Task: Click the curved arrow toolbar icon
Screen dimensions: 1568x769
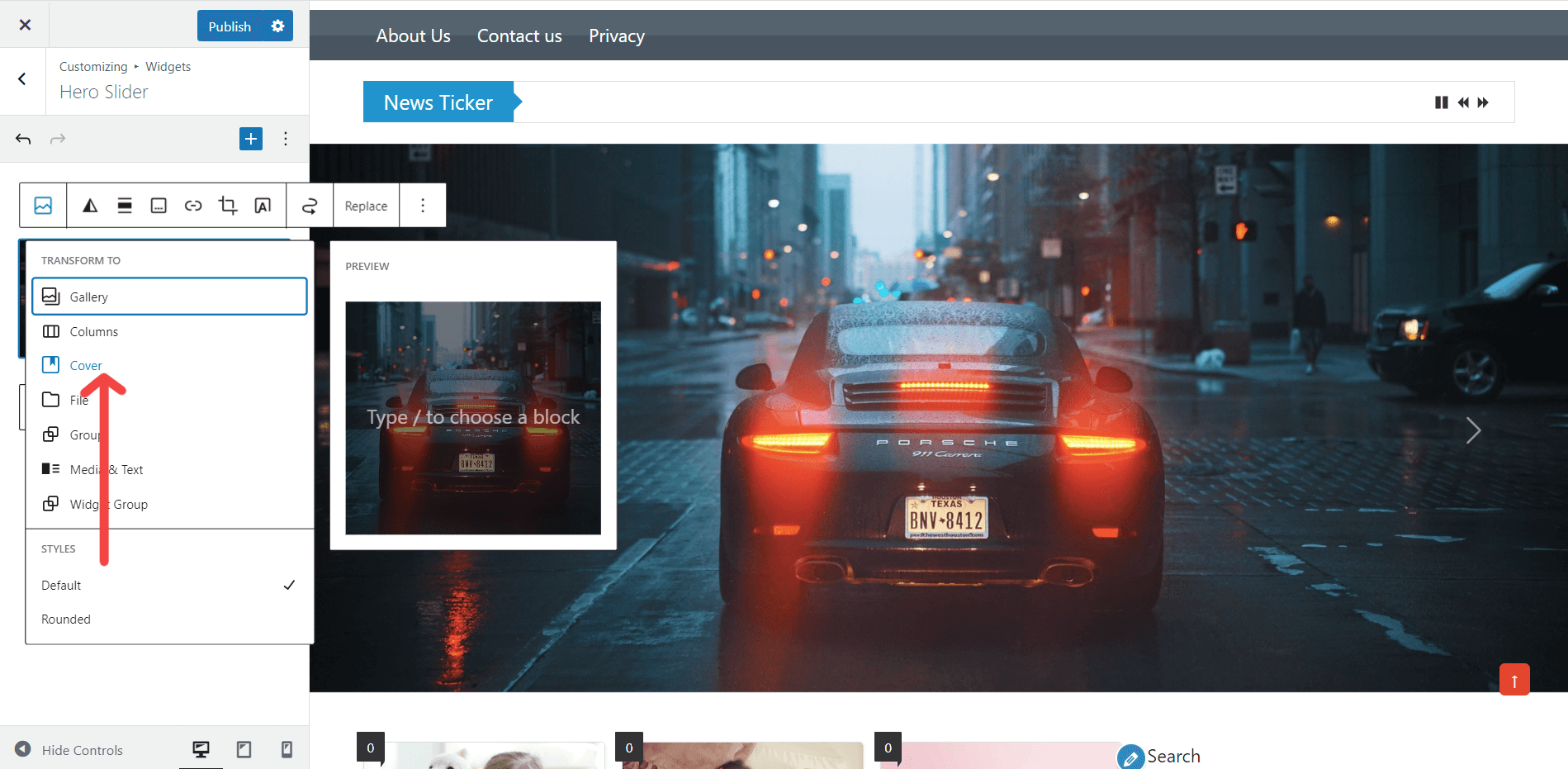Action: click(310, 206)
